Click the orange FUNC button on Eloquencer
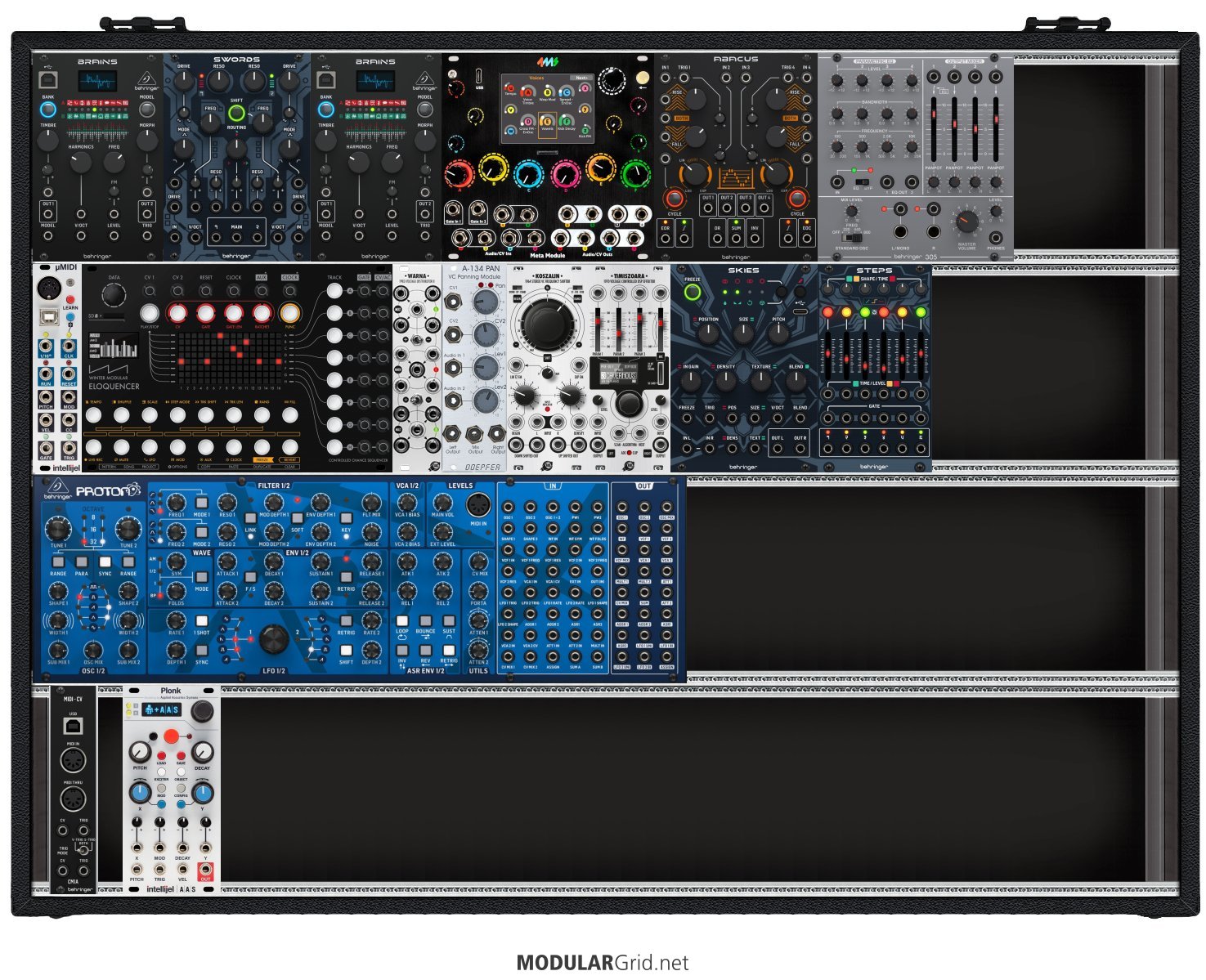This screenshot has height=980, width=1206. click(289, 313)
